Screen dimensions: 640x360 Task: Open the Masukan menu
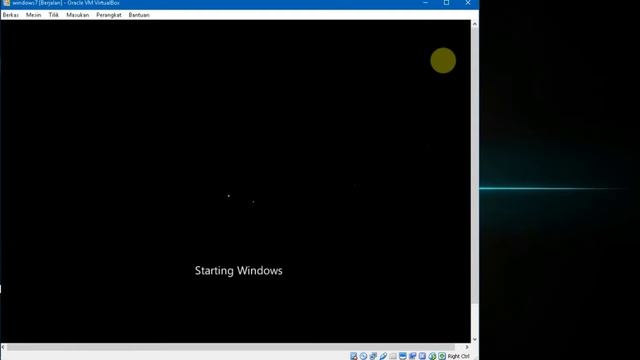pyautogui.click(x=78, y=15)
